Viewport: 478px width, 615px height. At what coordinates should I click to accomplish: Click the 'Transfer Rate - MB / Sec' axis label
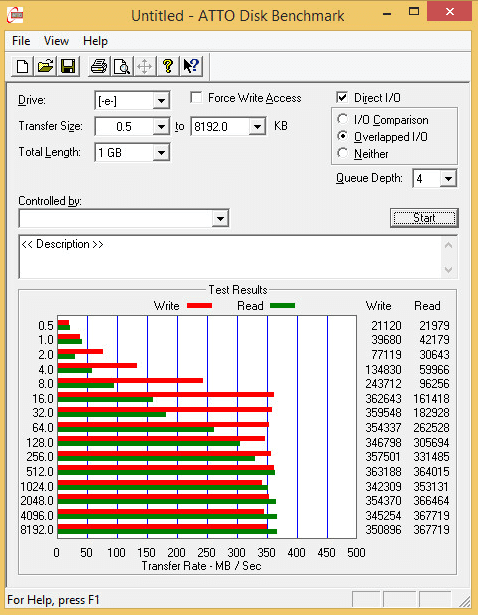(201, 566)
